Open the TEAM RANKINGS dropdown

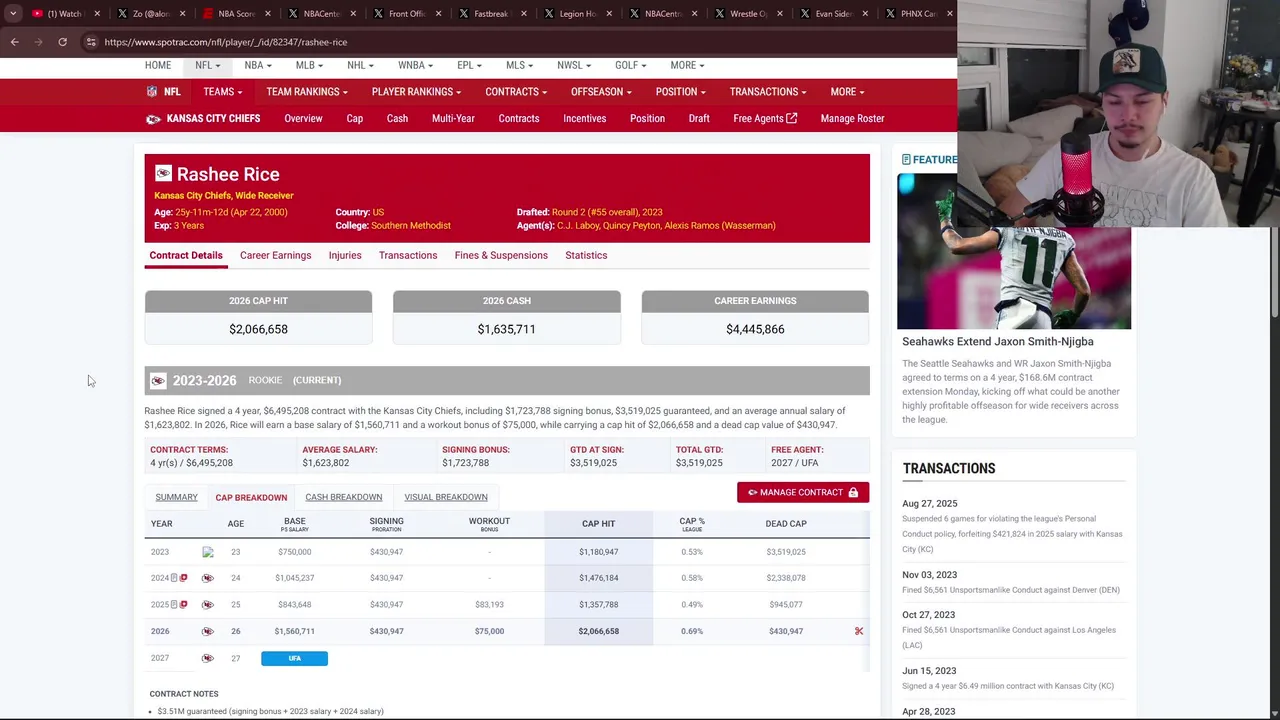pyautogui.click(x=307, y=92)
